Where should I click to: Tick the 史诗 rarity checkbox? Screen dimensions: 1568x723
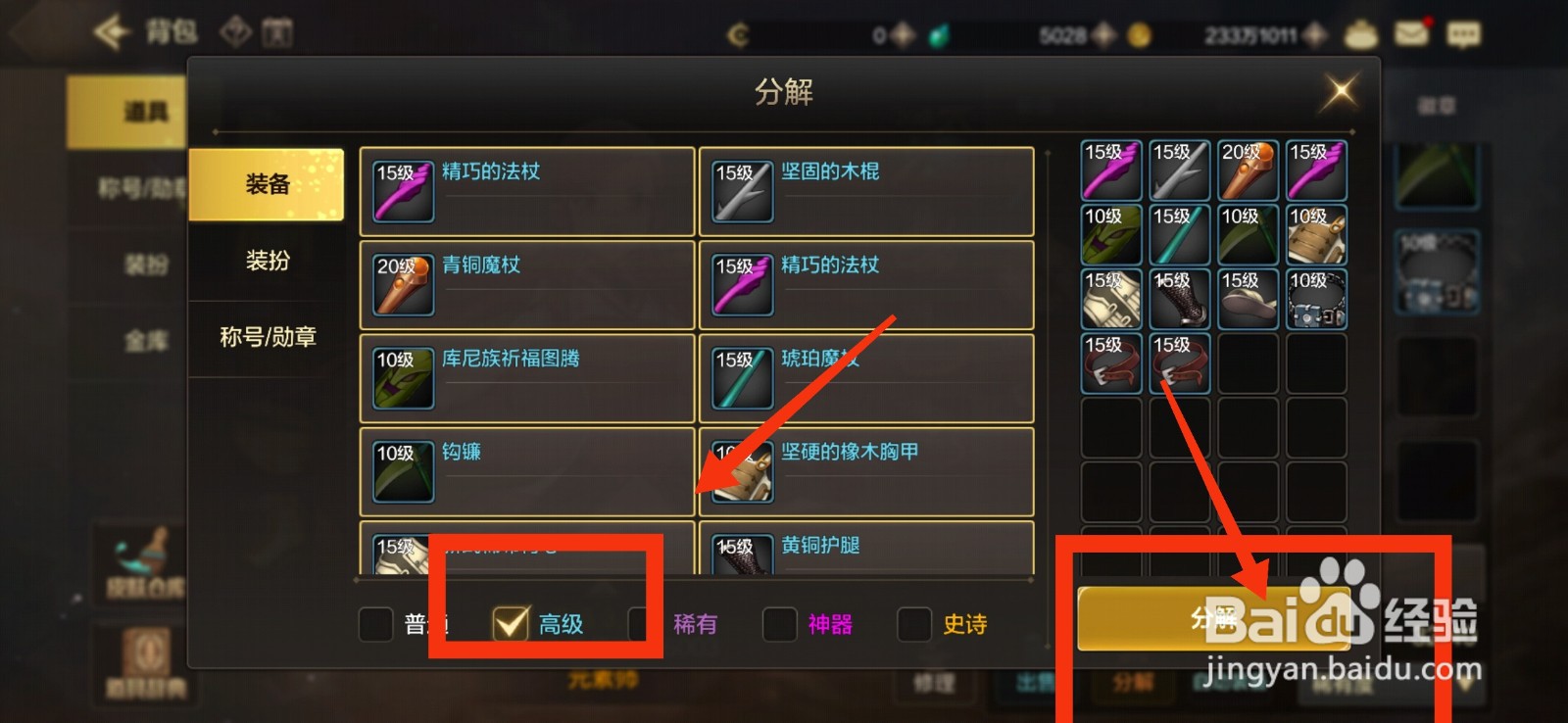pyautogui.click(x=914, y=623)
